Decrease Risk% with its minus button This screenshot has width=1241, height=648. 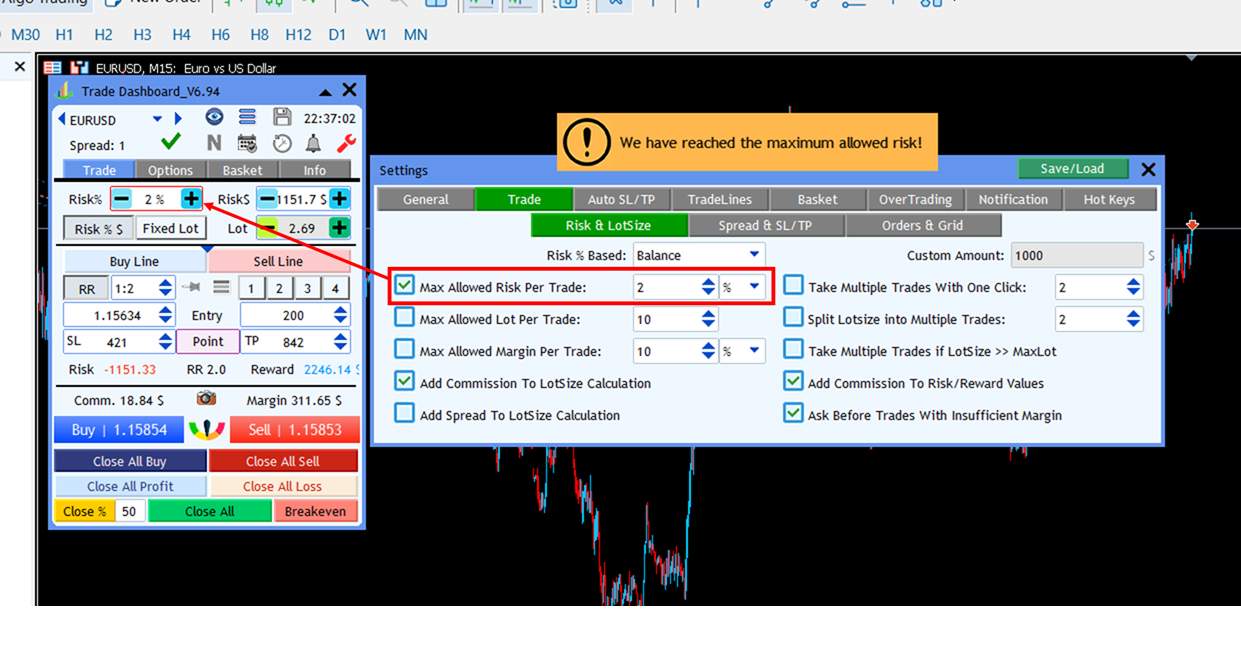click(x=121, y=199)
